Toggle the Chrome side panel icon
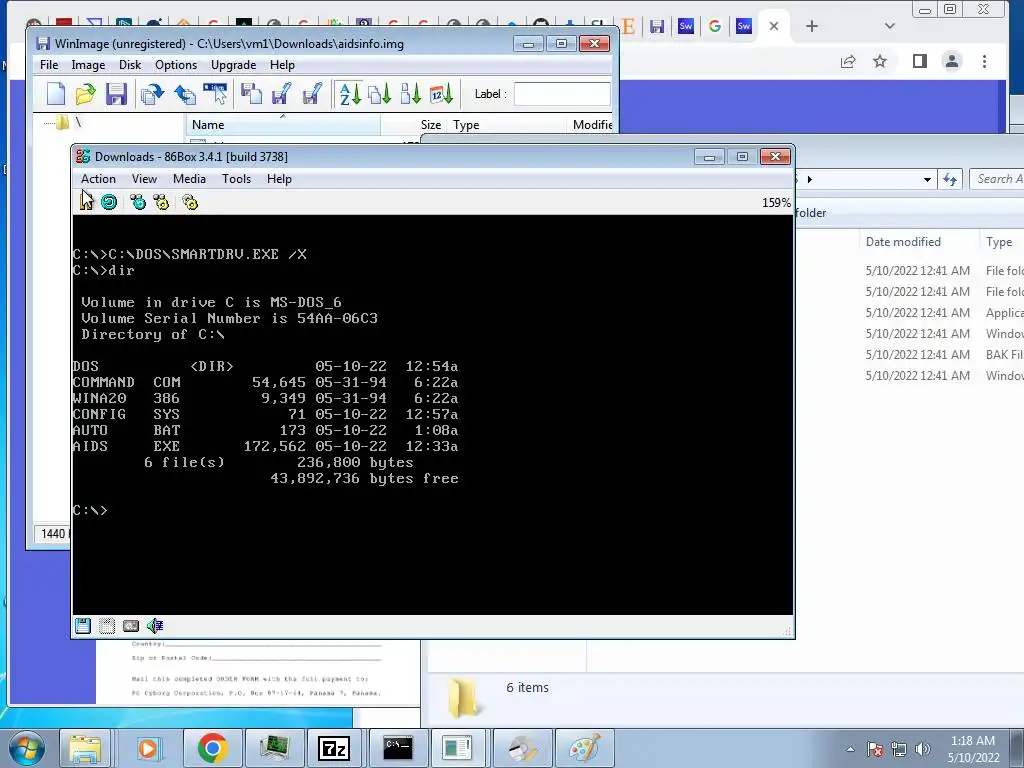This screenshot has width=1024, height=768. 920,61
